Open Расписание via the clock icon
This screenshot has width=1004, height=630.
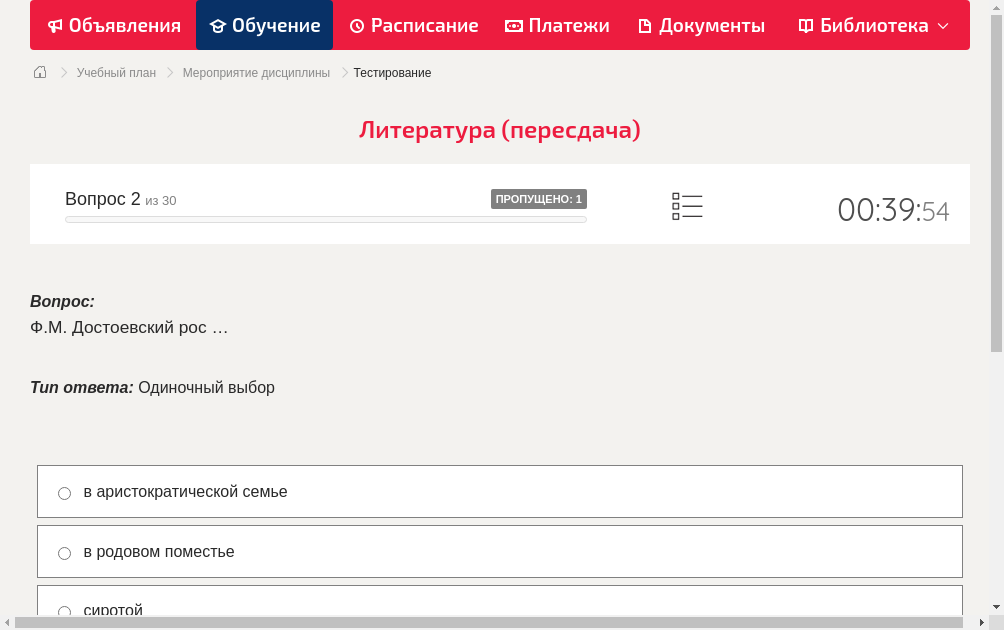click(355, 25)
